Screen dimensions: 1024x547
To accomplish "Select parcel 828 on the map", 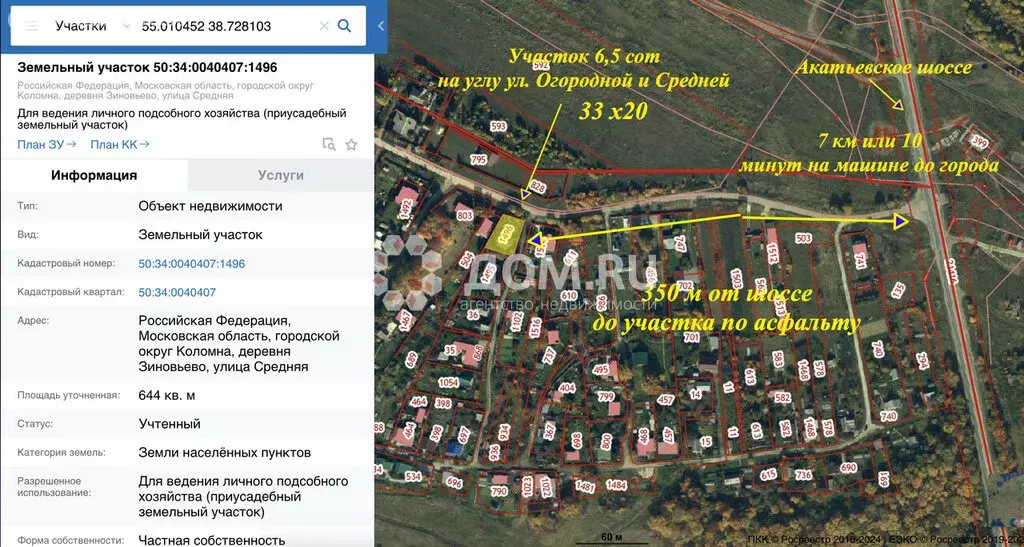I will [537, 188].
